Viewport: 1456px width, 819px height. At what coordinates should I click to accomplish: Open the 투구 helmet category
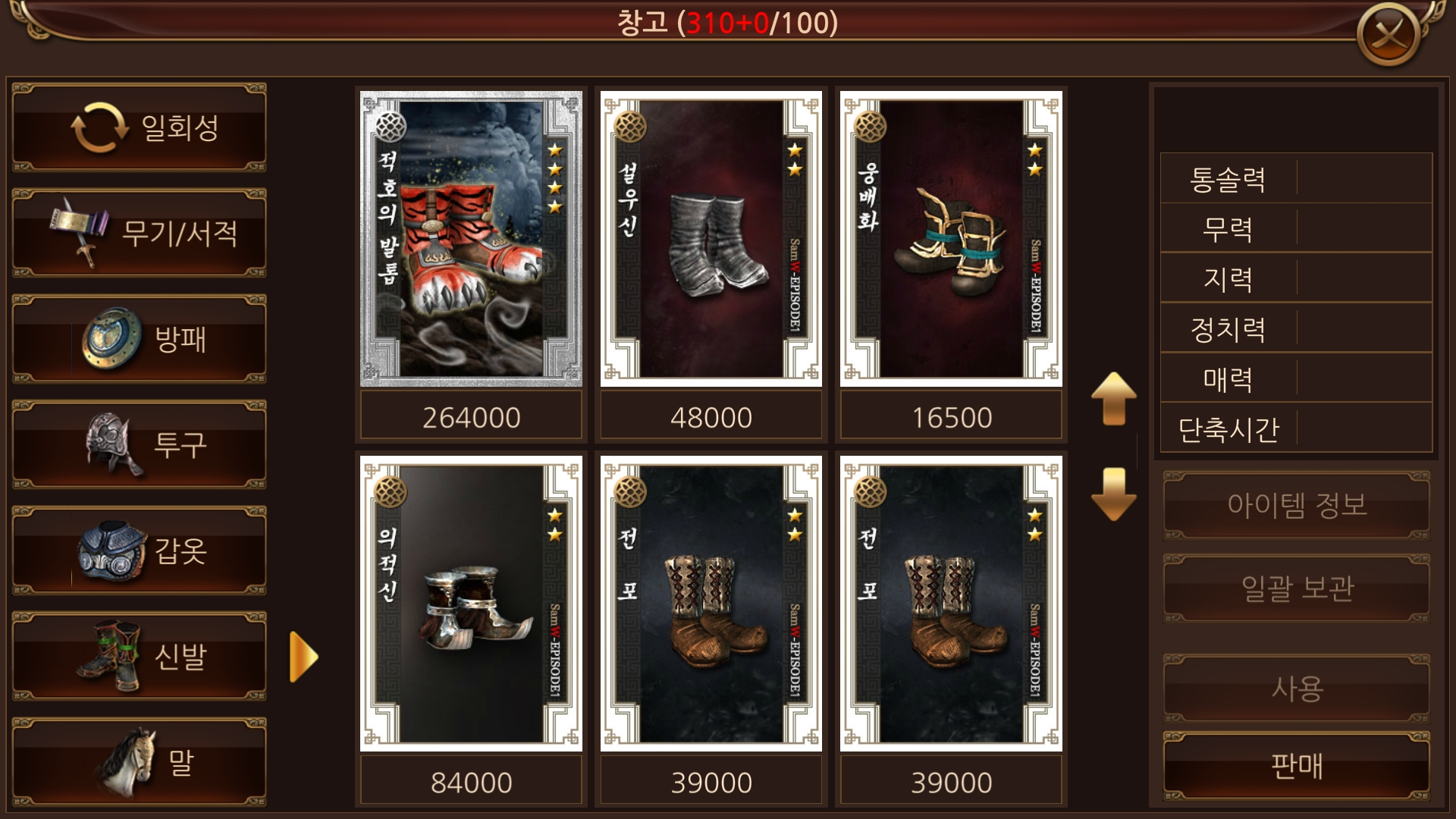140,445
